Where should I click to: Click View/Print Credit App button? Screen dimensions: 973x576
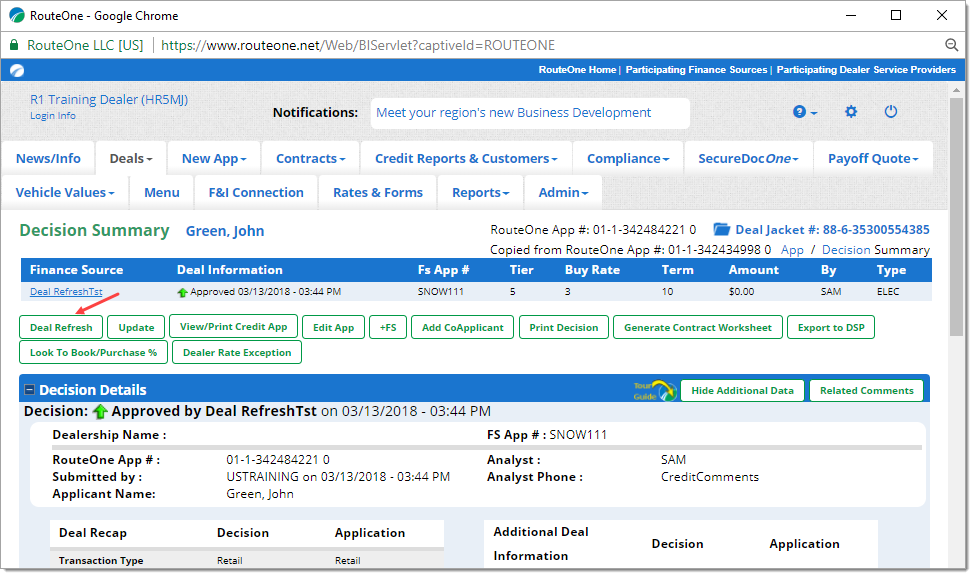tap(233, 326)
